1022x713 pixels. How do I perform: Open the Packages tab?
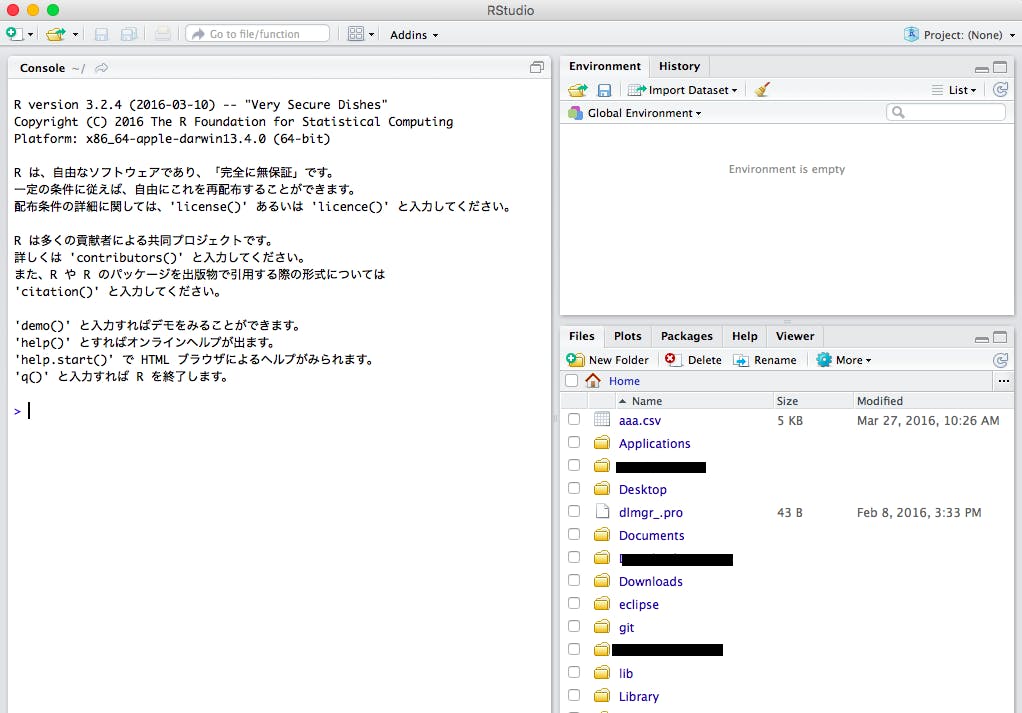pyautogui.click(x=686, y=336)
